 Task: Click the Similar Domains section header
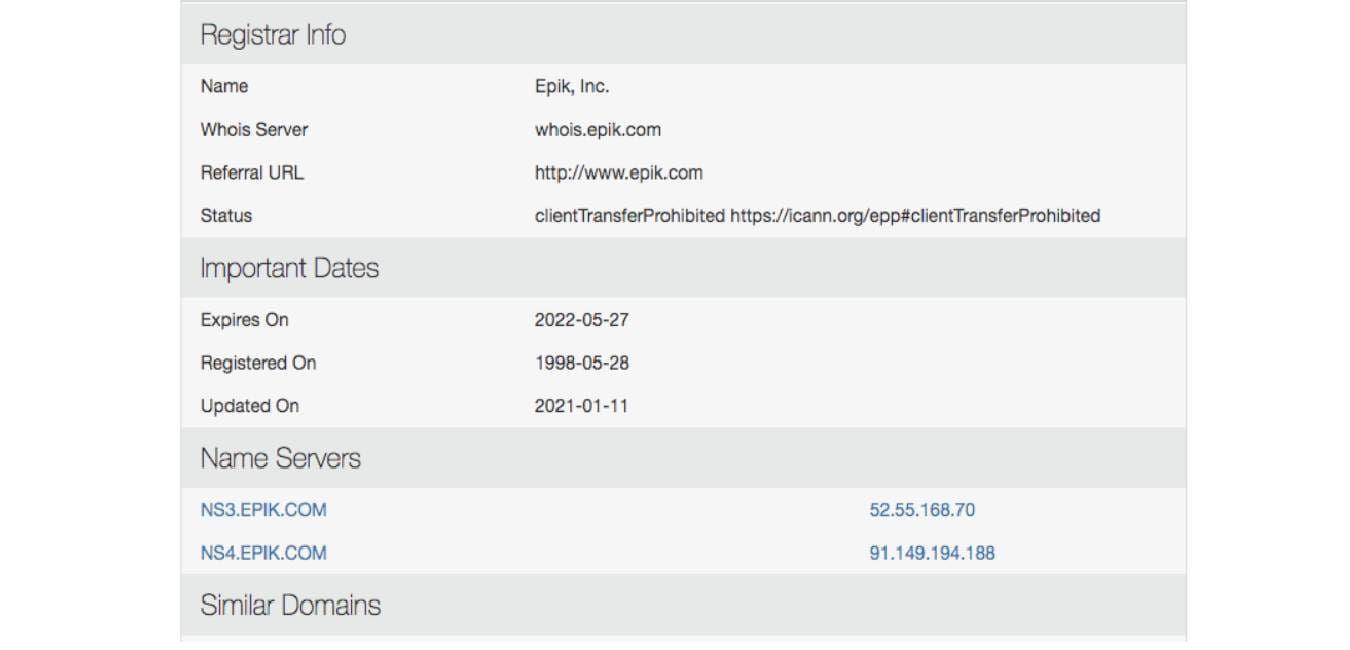(x=291, y=605)
